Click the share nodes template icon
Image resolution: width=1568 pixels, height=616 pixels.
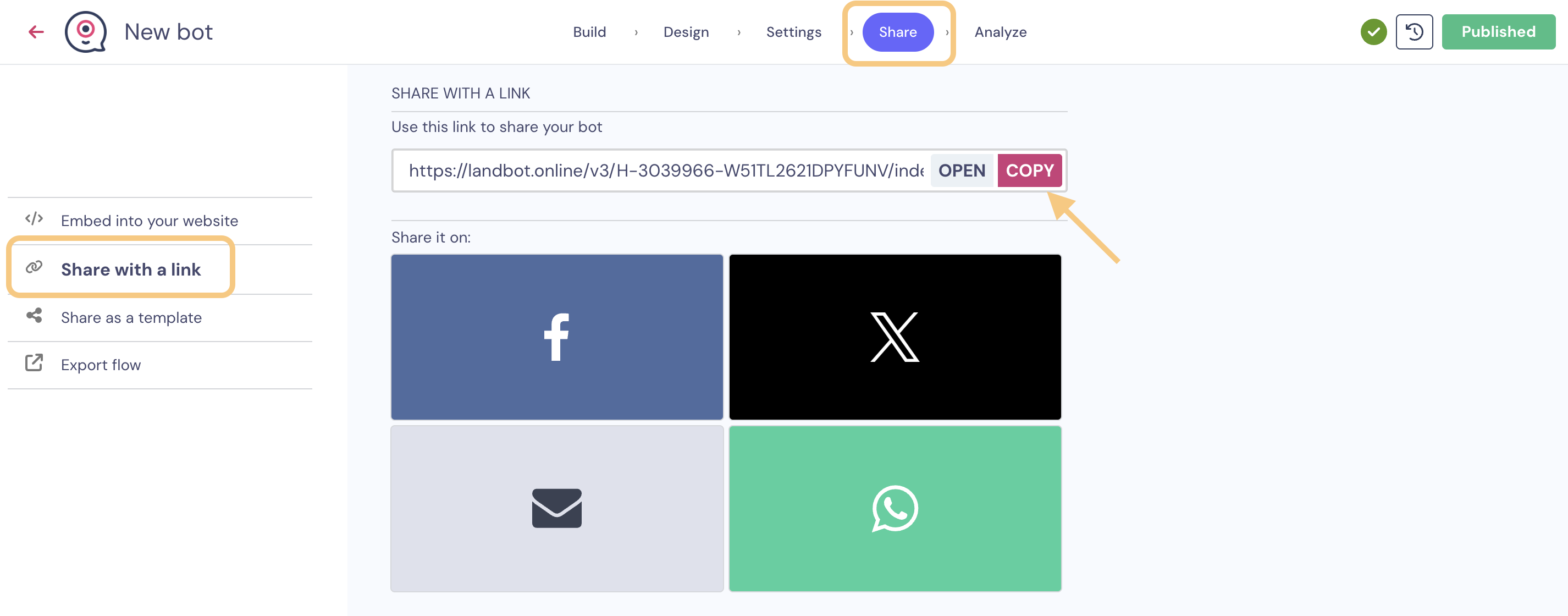pos(34,315)
